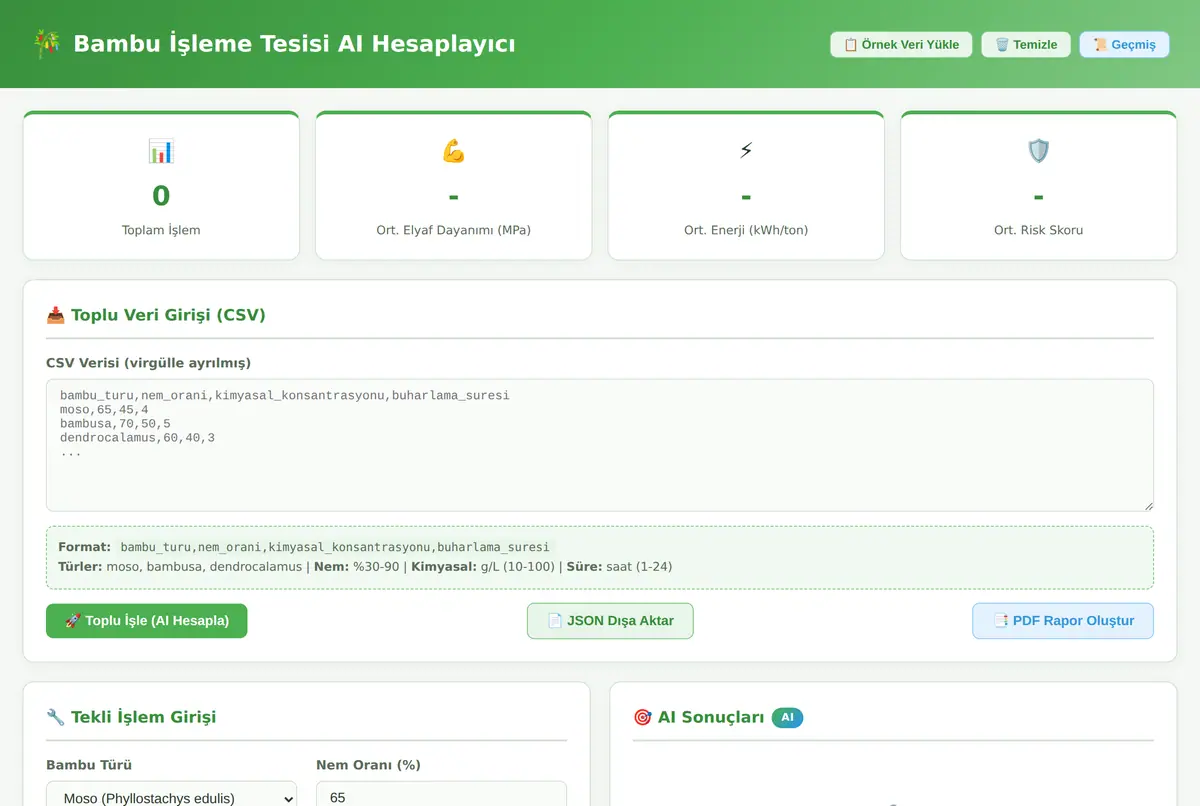Screen dimensions: 1200x806
Task: Click the Toplam İşlem value 0
Action: pos(161,196)
